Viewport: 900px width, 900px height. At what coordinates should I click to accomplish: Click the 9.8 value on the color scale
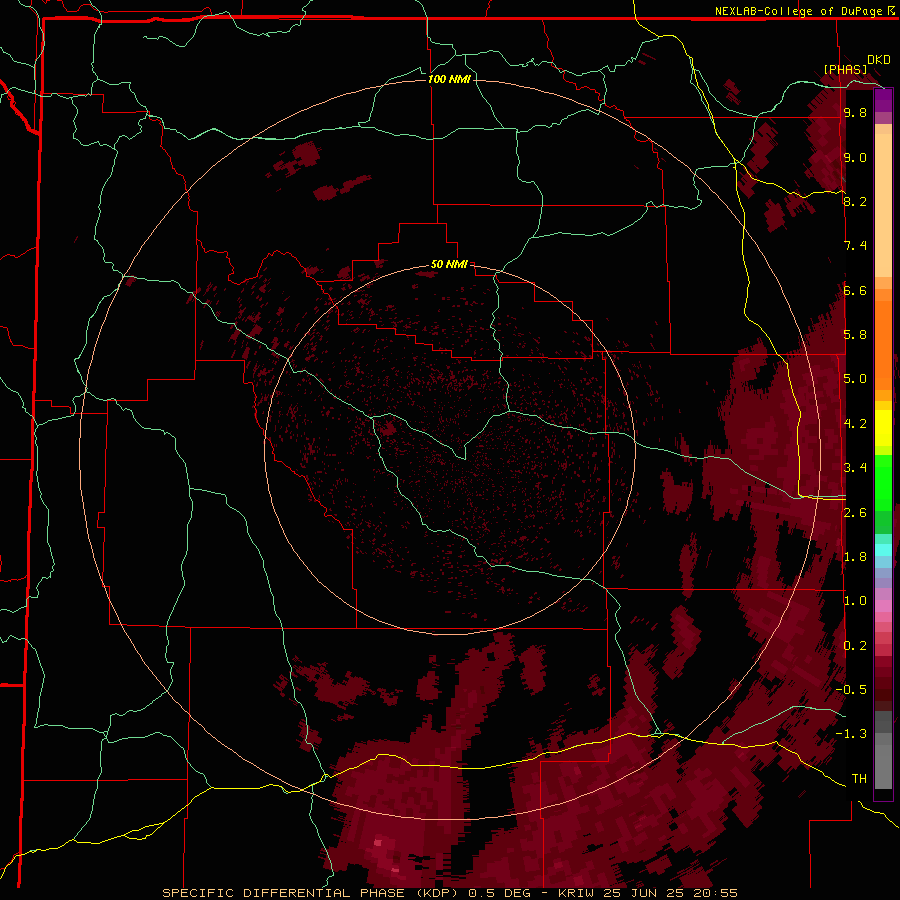pos(855,112)
